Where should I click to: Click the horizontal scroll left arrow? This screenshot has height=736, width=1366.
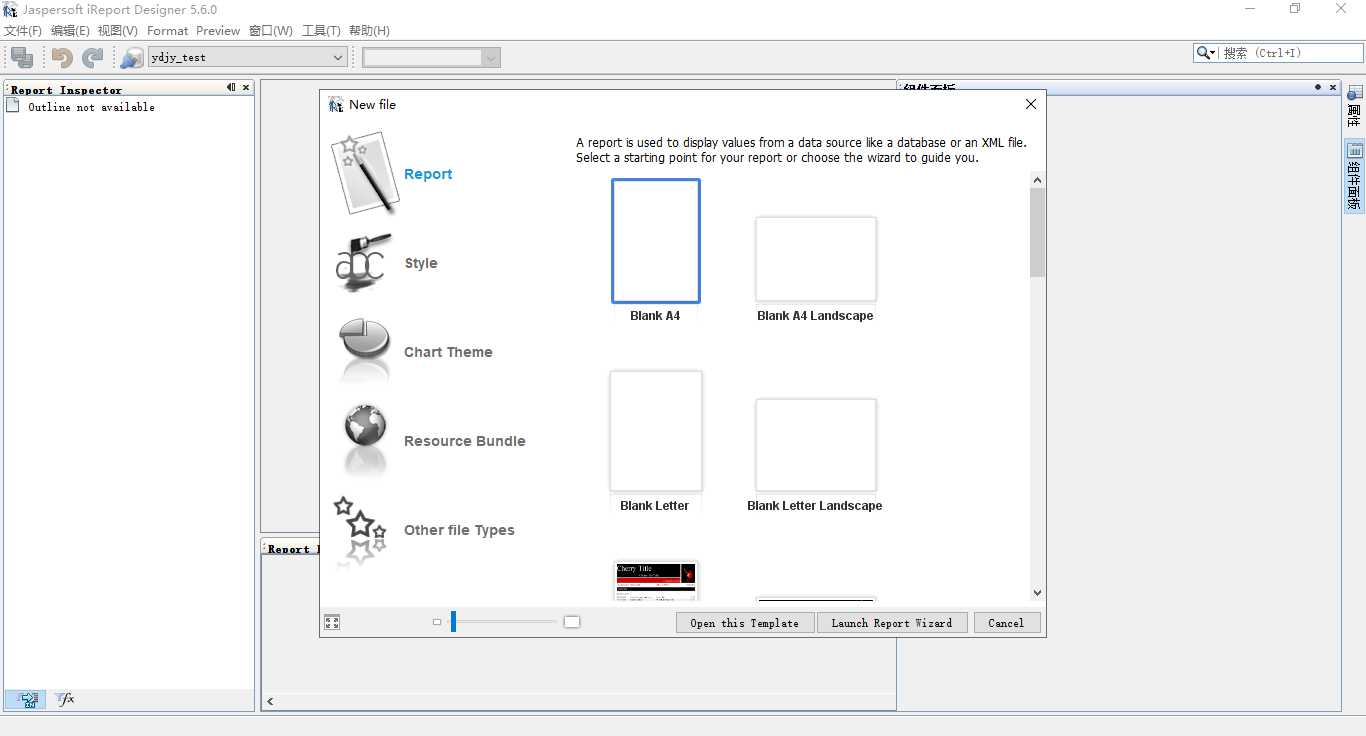pos(271,702)
